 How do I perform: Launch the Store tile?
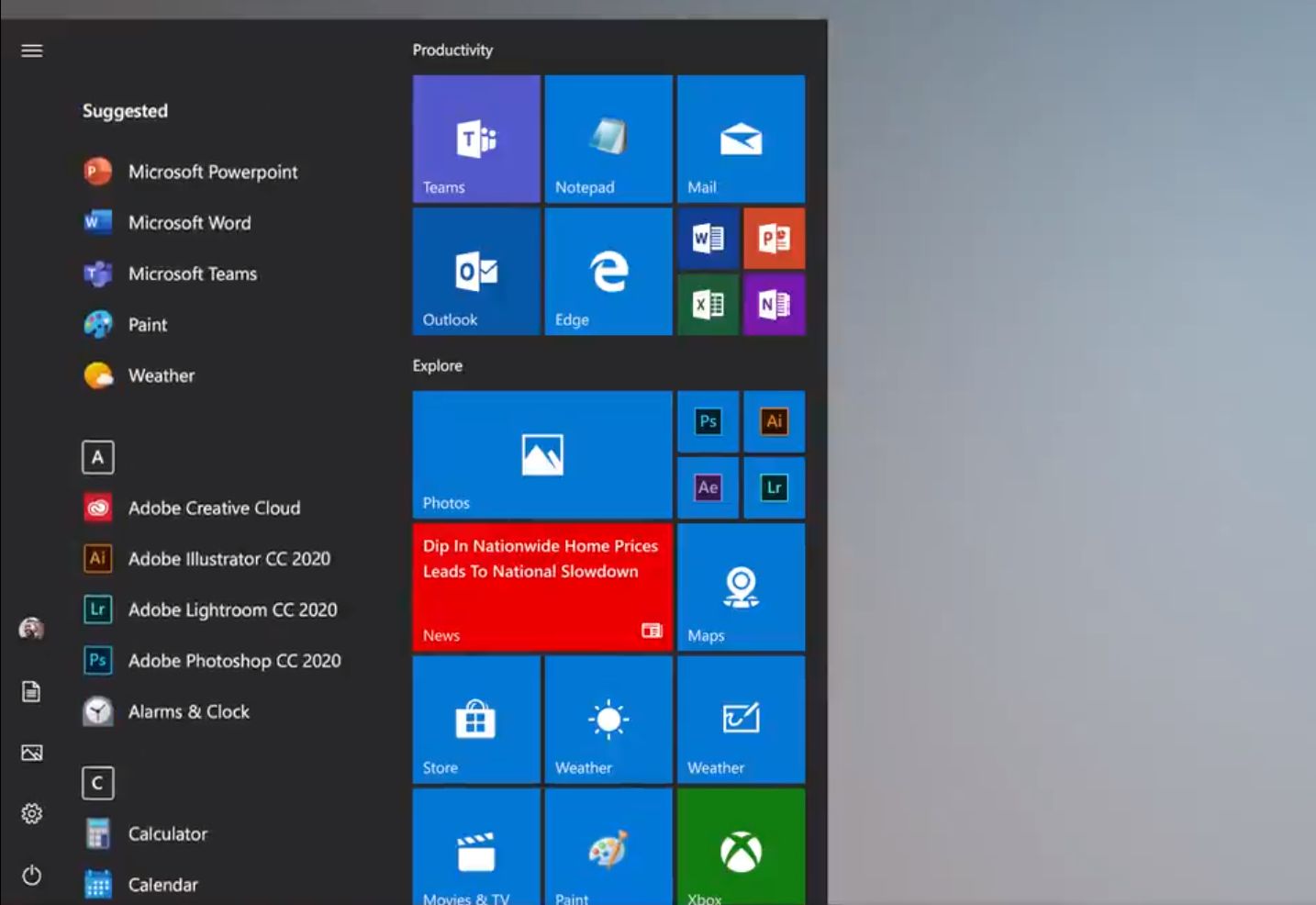(x=476, y=720)
